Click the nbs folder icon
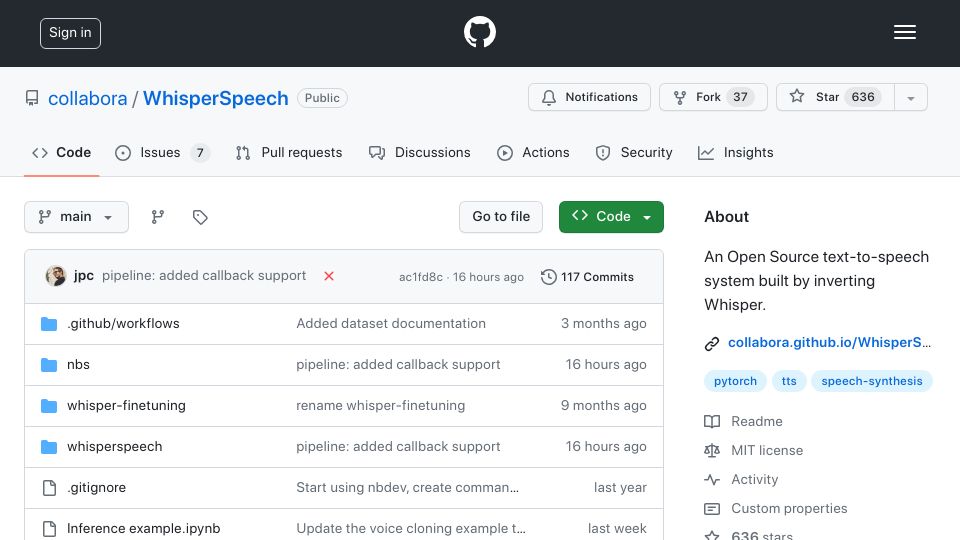This screenshot has width=960, height=540. 49,365
